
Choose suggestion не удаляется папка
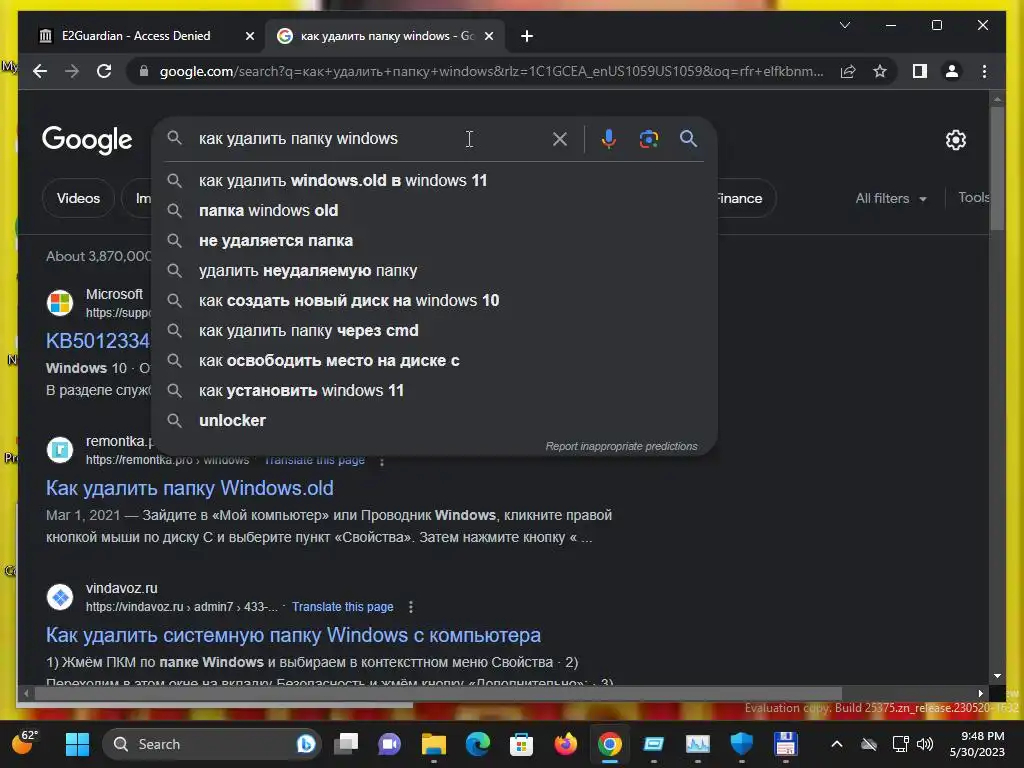click(x=434, y=240)
